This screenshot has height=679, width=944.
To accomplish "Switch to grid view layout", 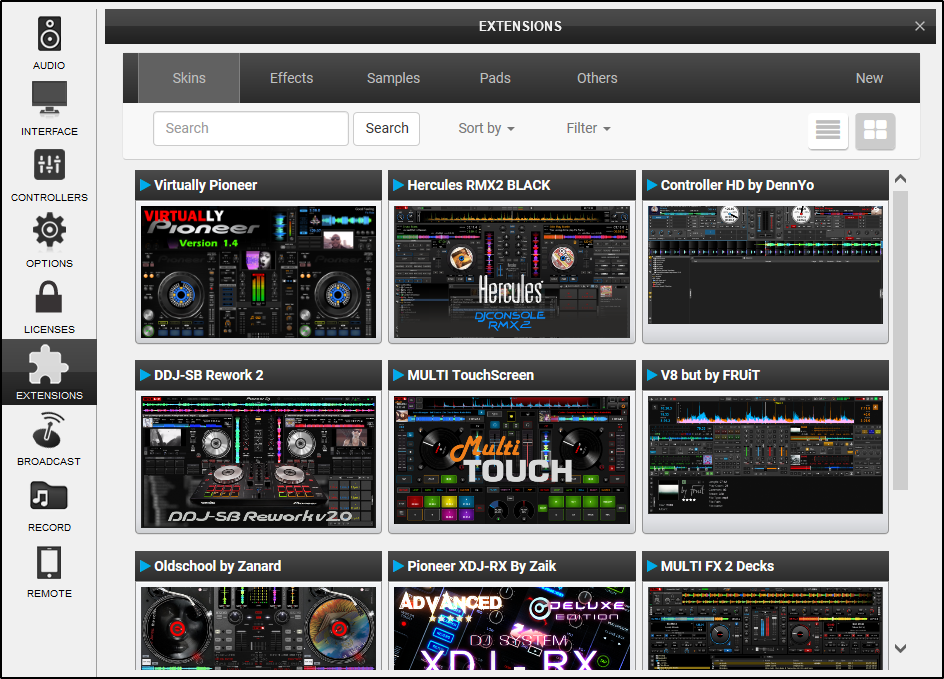I will pyautogui.click(x=875, y=130).
